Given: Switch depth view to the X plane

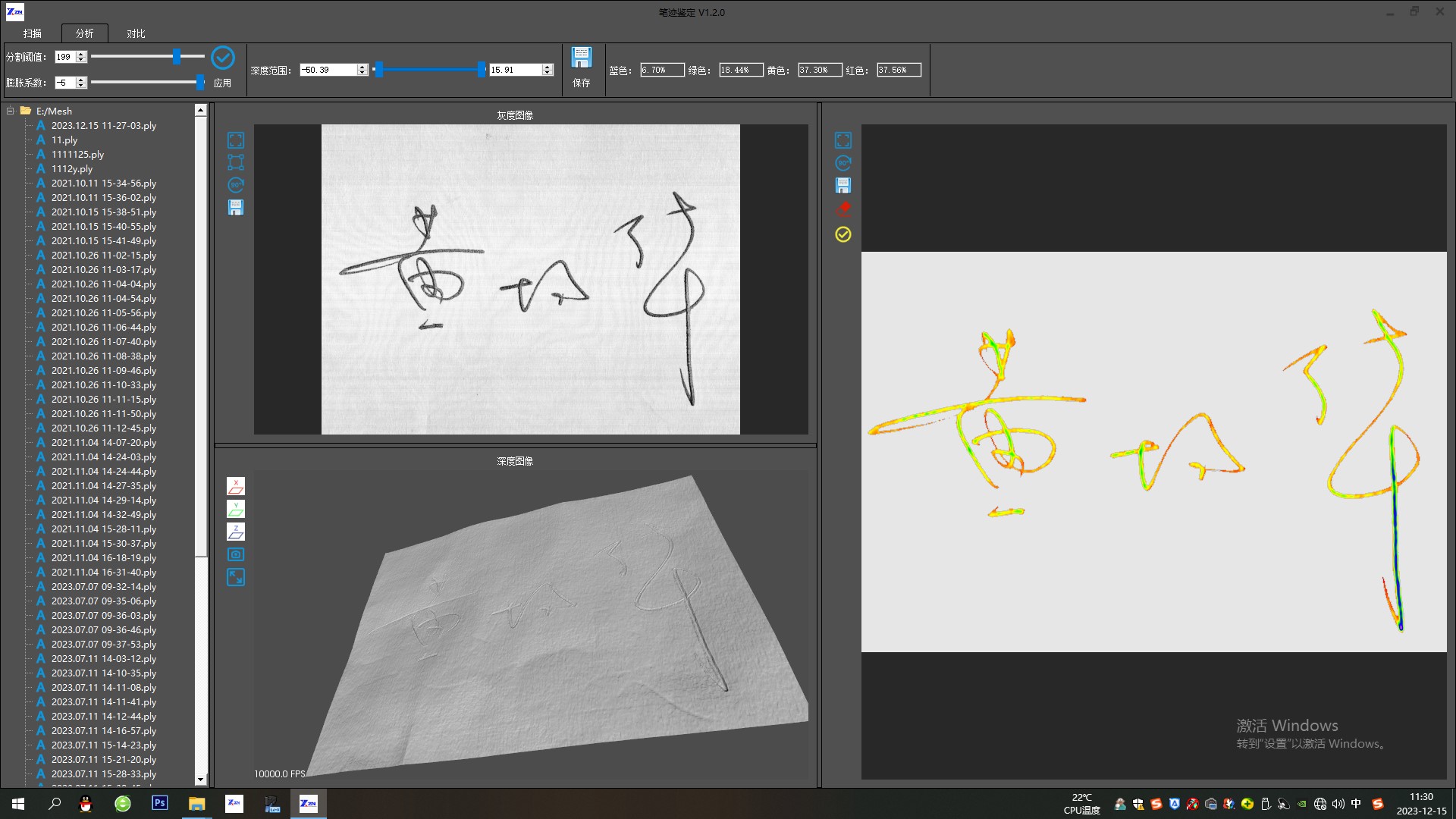Looking at the screenshot, I should [236, 486].
